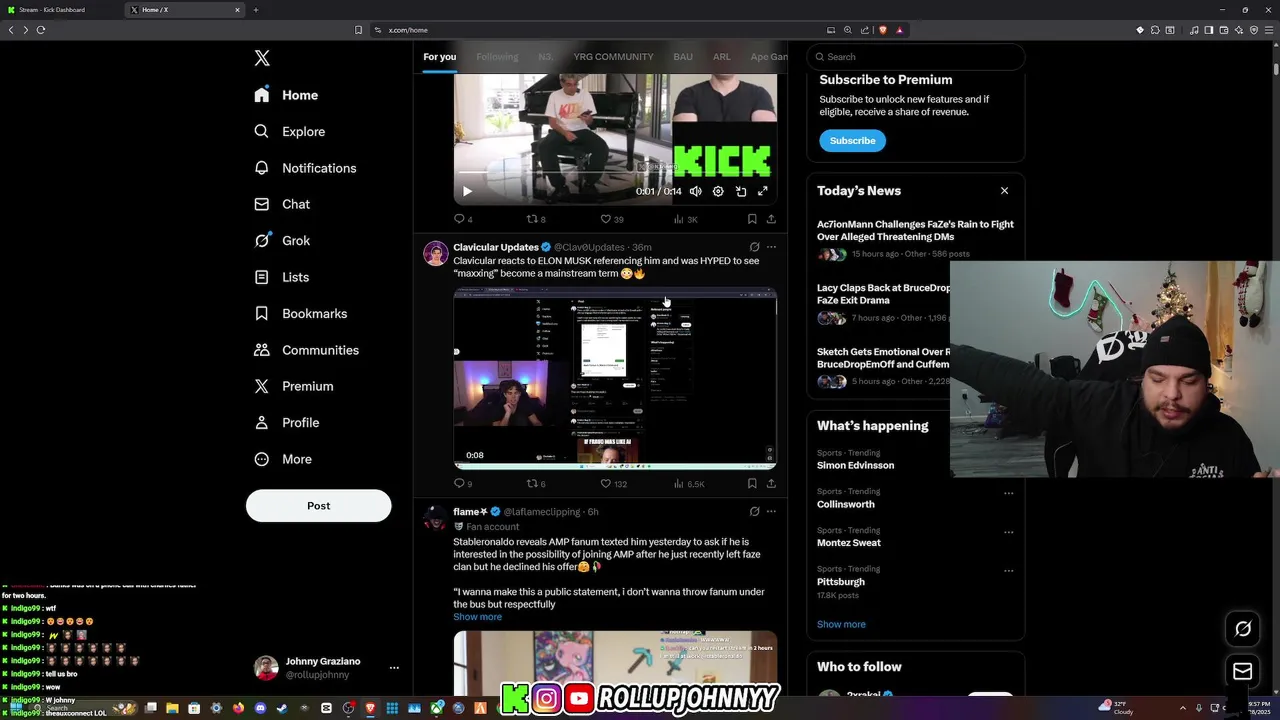Open Explore from the sidebar
The height and width of the screenshot is (720, 1280).
click(289, 131)
